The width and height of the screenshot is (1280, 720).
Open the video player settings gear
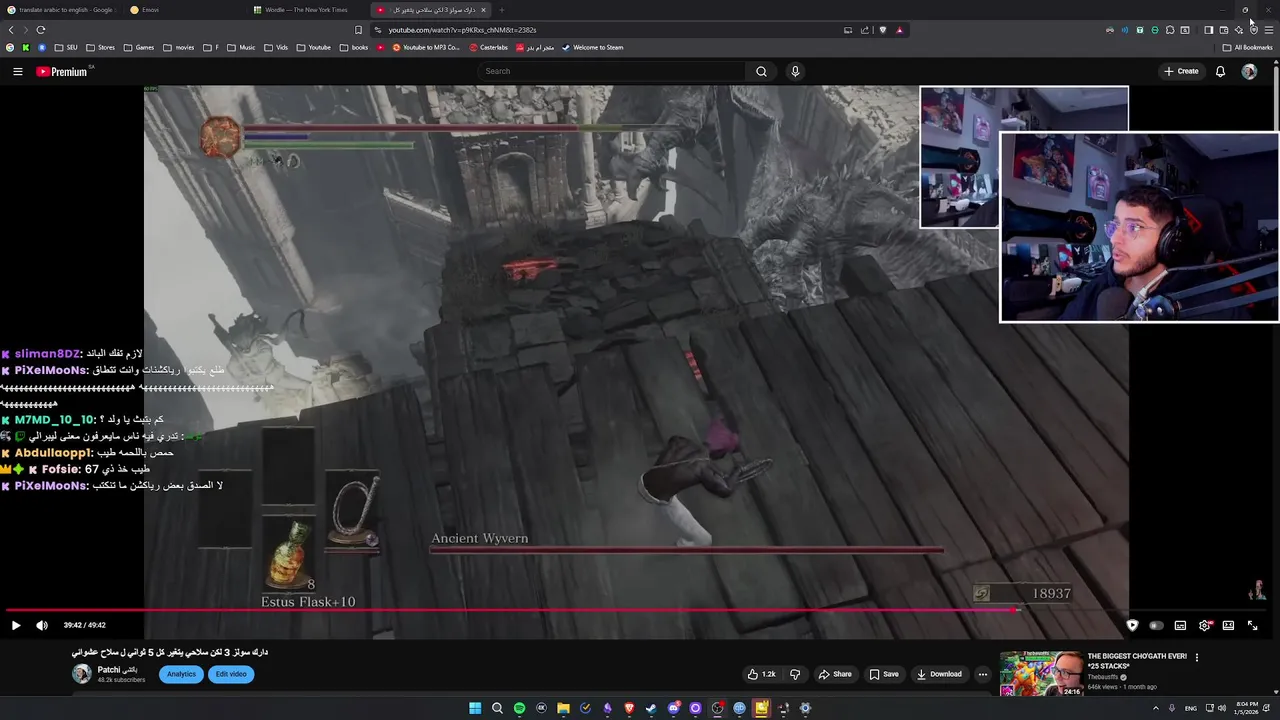(x=1204, y=625)
